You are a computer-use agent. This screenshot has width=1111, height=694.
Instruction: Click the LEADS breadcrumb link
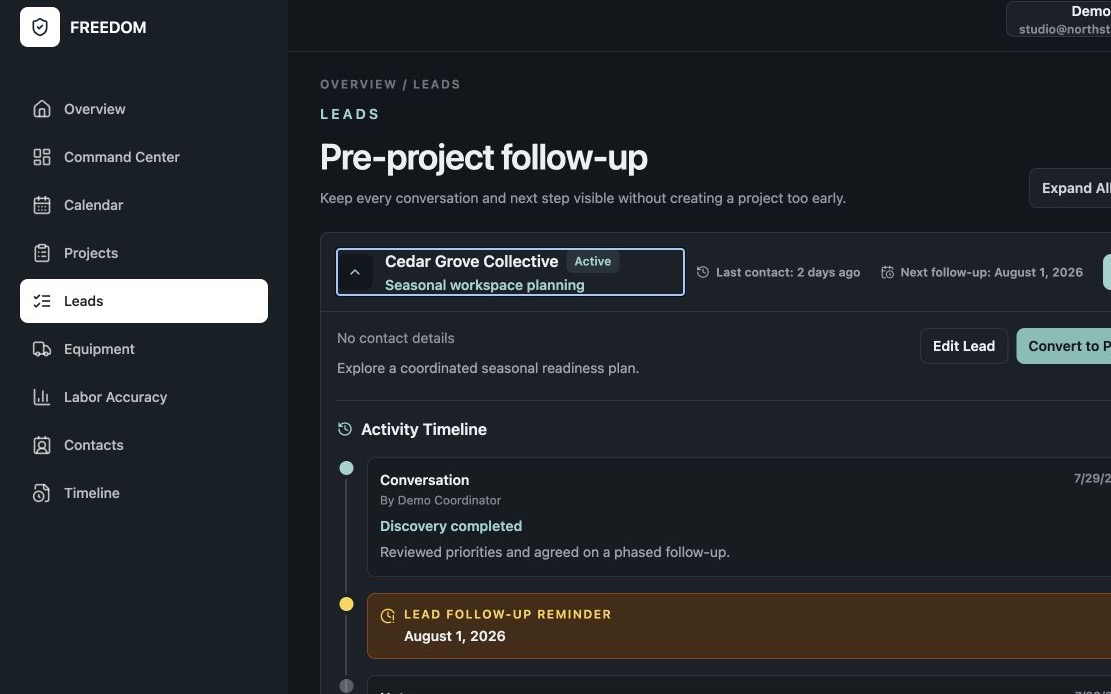(x=436, y=84)
